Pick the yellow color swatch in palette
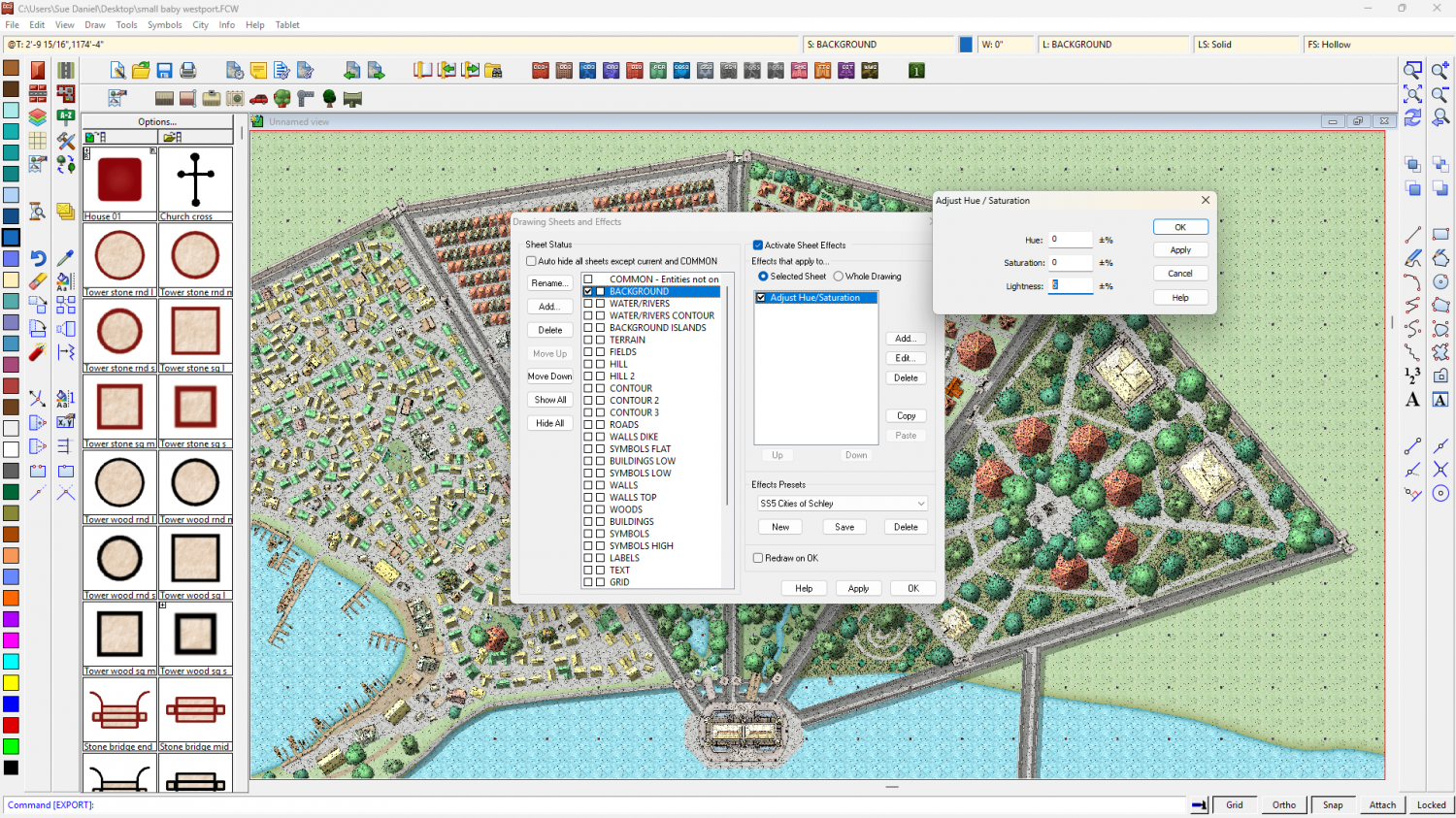The height and width of the screenshot is (818, 1456). click(11, 682)
